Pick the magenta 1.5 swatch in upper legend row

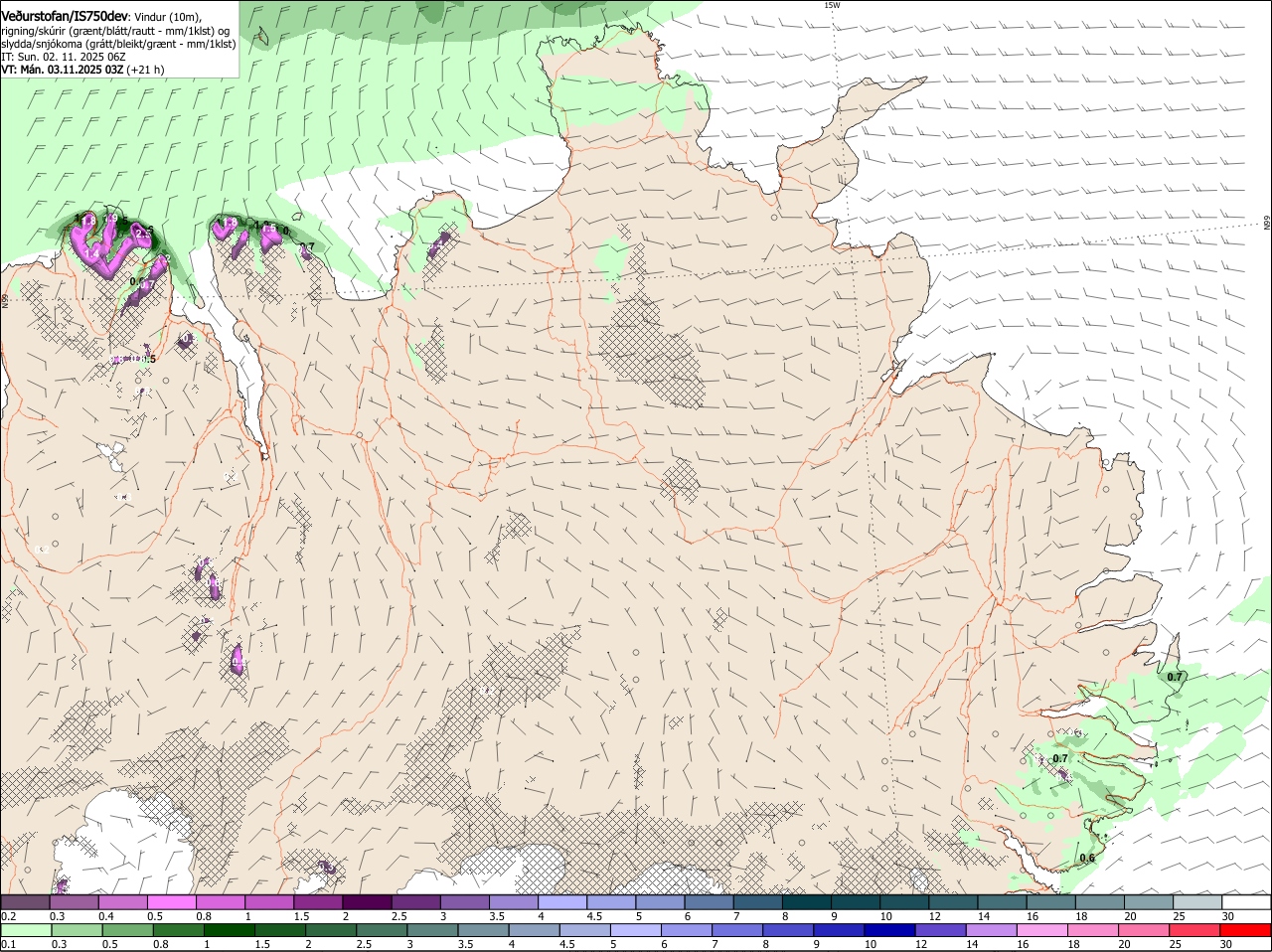point(318,902)
